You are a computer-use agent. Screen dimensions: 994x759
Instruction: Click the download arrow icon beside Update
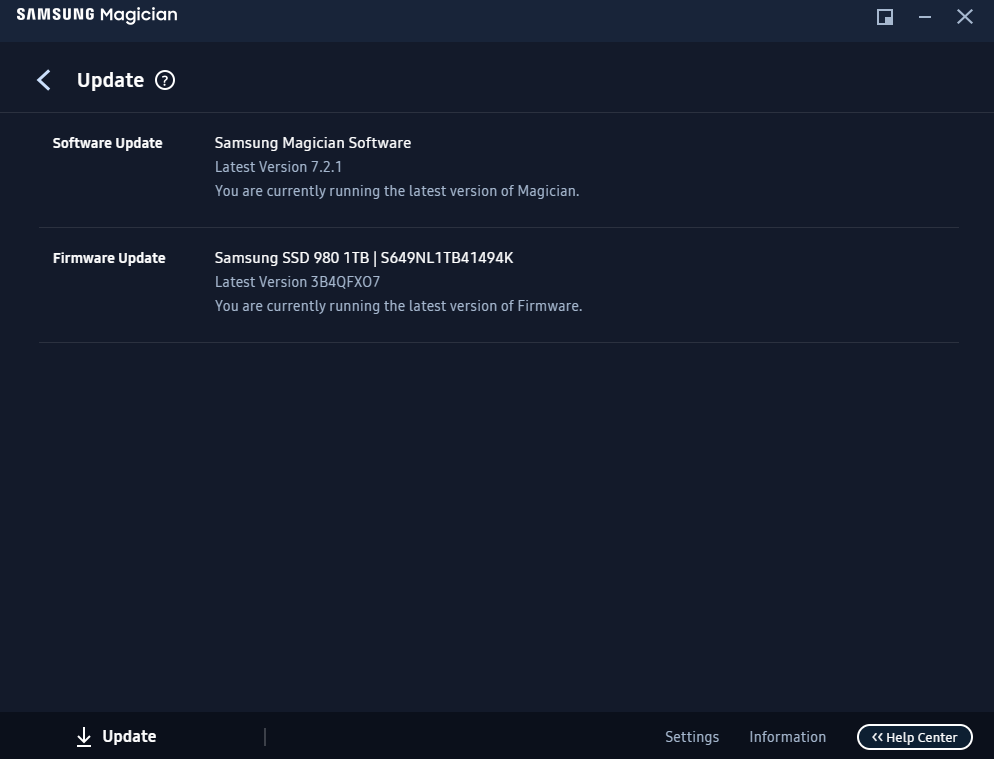coord(84,737)
